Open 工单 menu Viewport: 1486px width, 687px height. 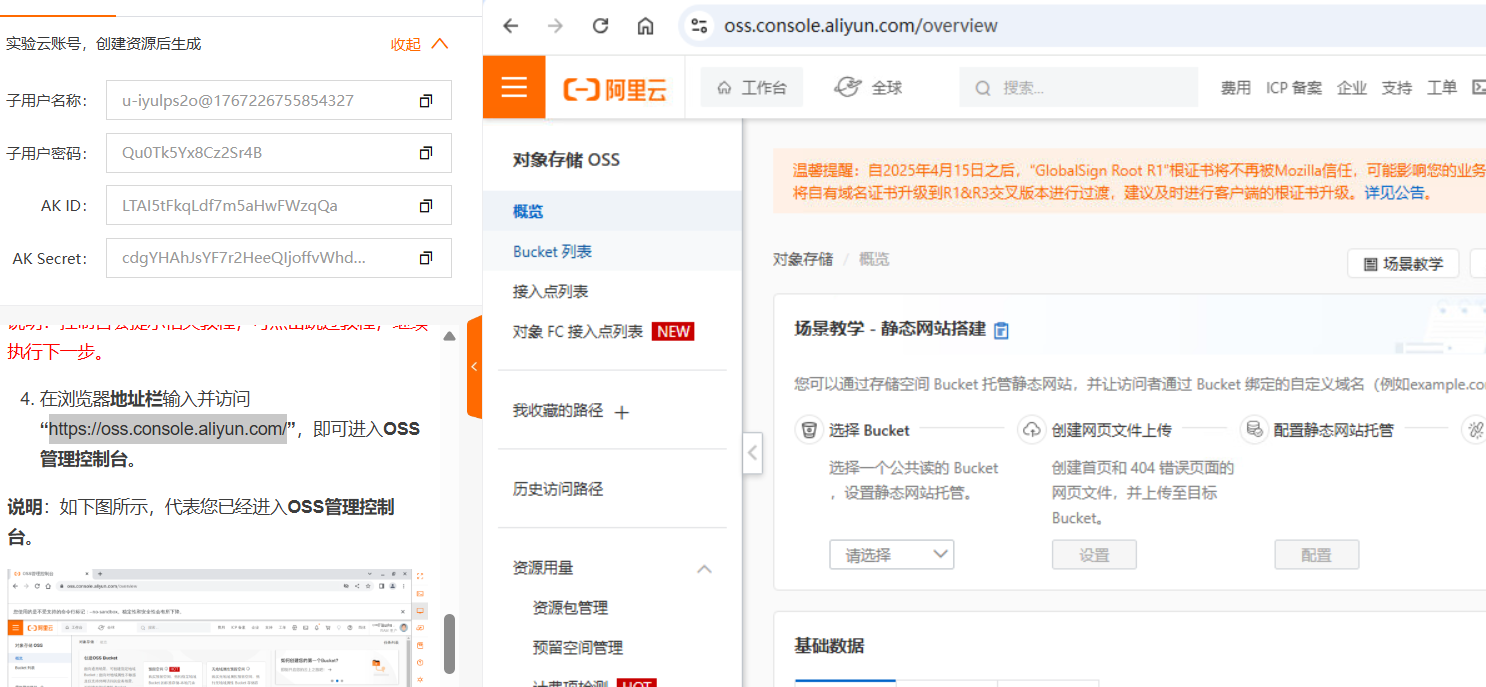pos(1442,88)
